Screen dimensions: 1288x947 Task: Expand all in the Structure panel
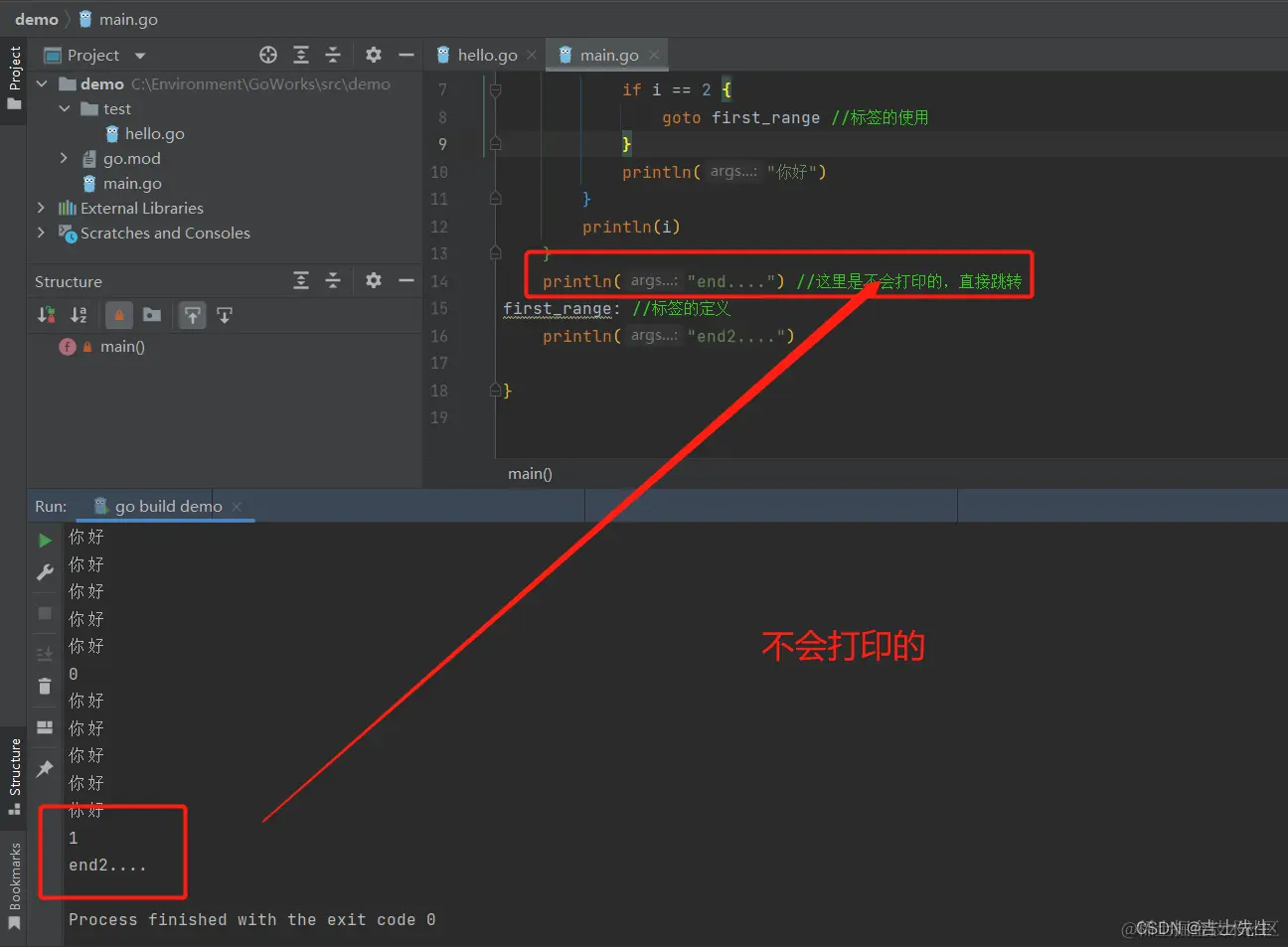point(301,281)
